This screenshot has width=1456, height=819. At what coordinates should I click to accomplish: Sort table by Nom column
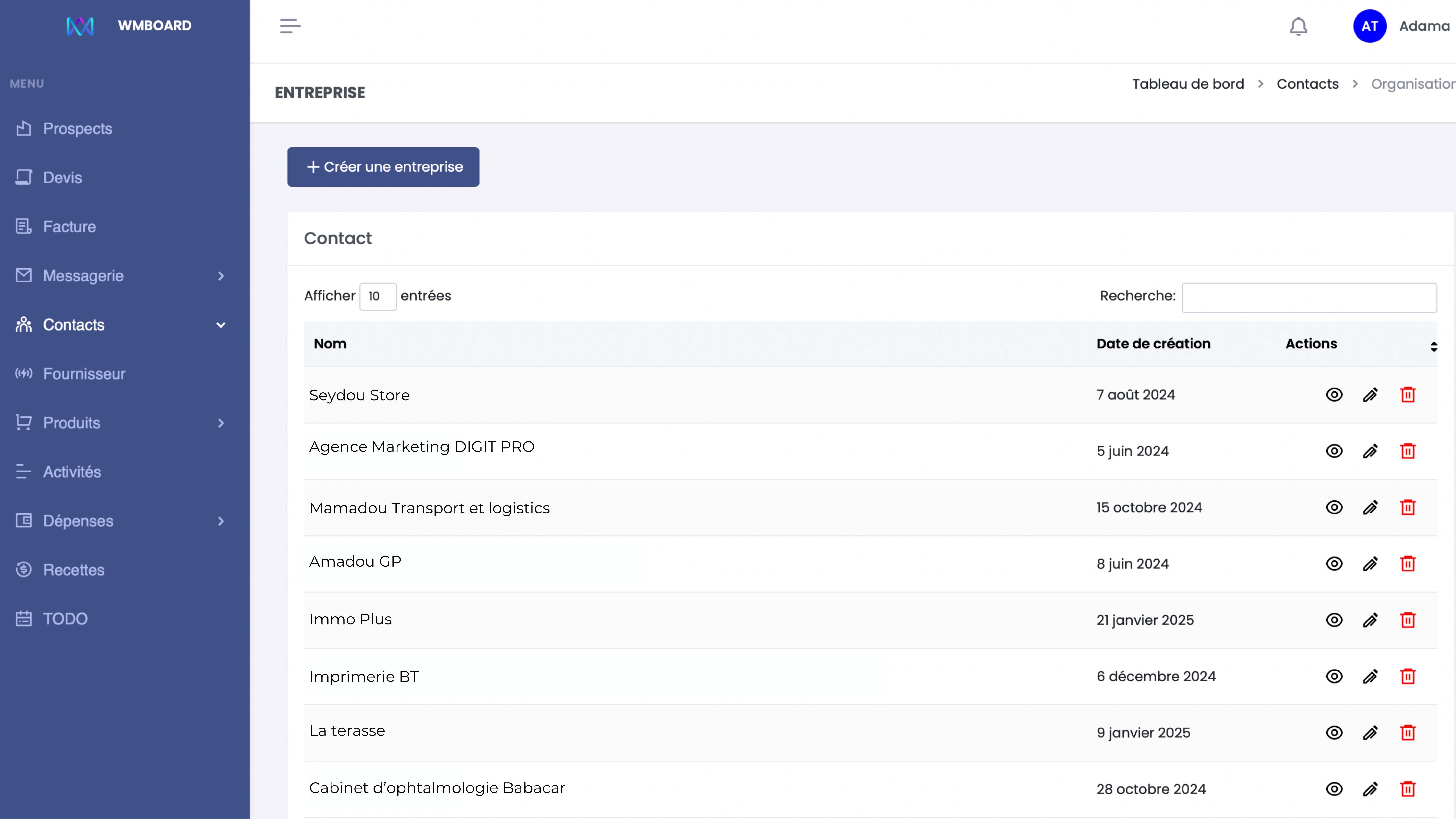[x=330, y=344]
